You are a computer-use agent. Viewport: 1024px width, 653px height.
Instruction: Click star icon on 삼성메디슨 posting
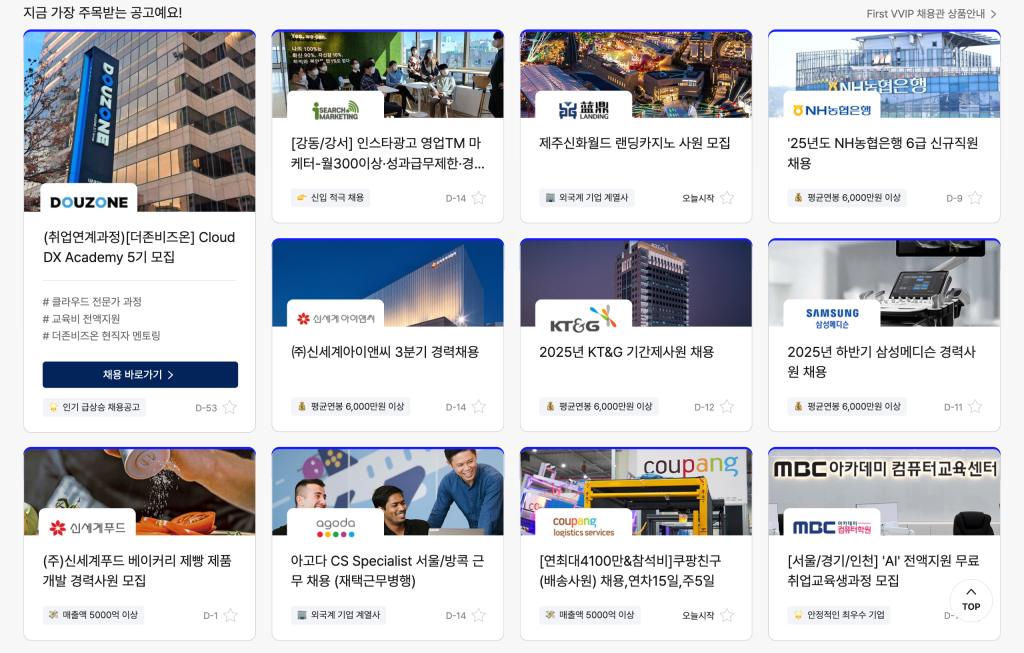(975, 407)
